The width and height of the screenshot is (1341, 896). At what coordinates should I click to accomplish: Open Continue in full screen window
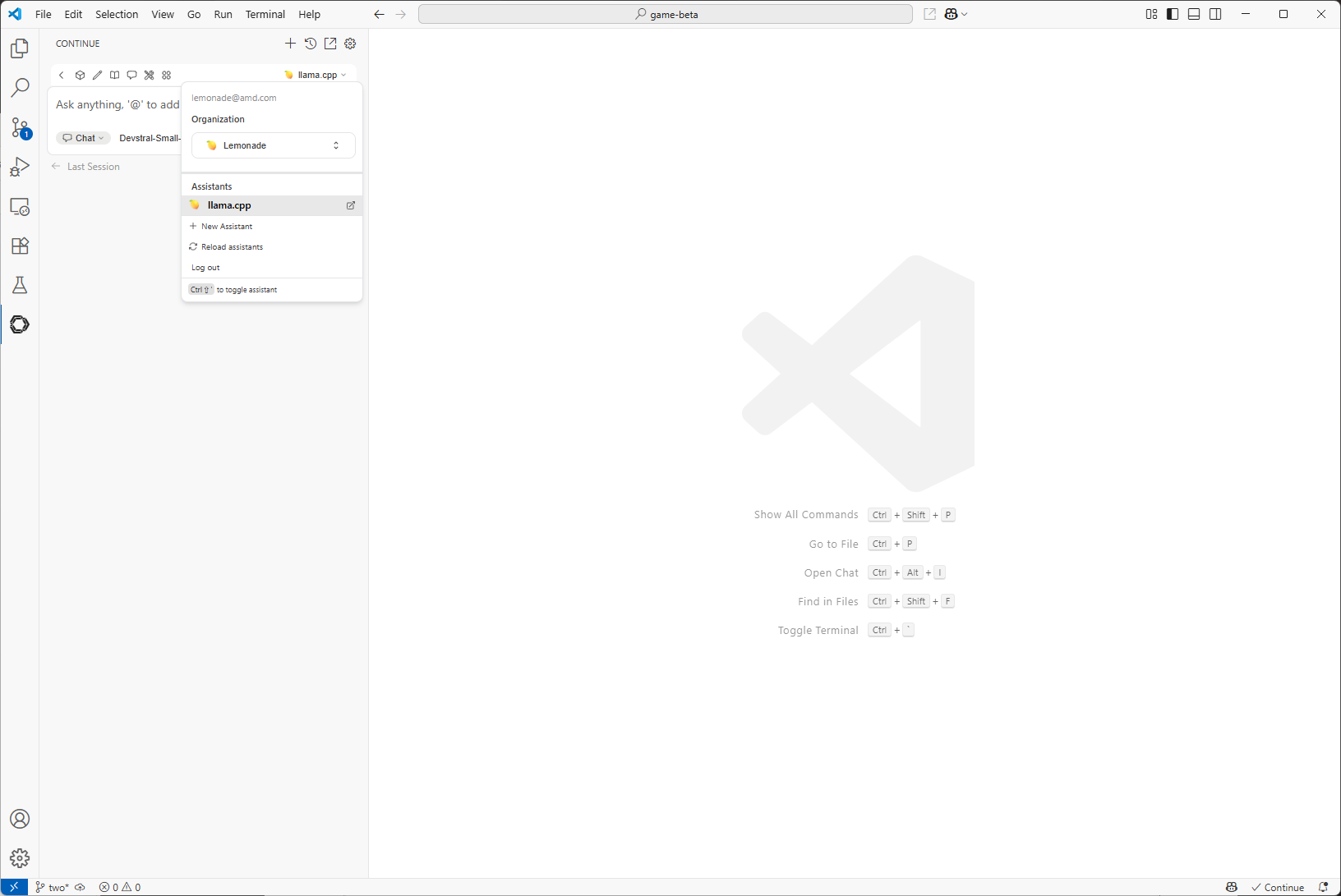[330, 44]
